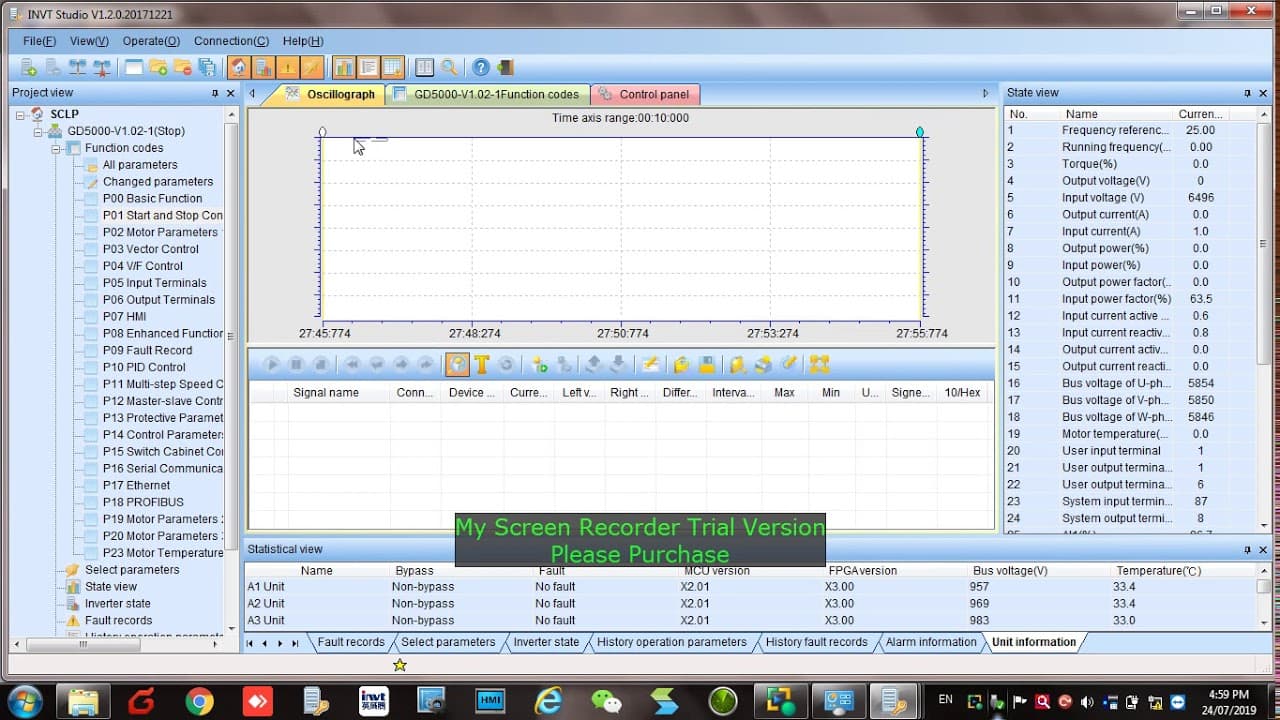Switch to the Fault records bottom tab
This screenshot has width=1280, height=720.
[x=351, y=642]
